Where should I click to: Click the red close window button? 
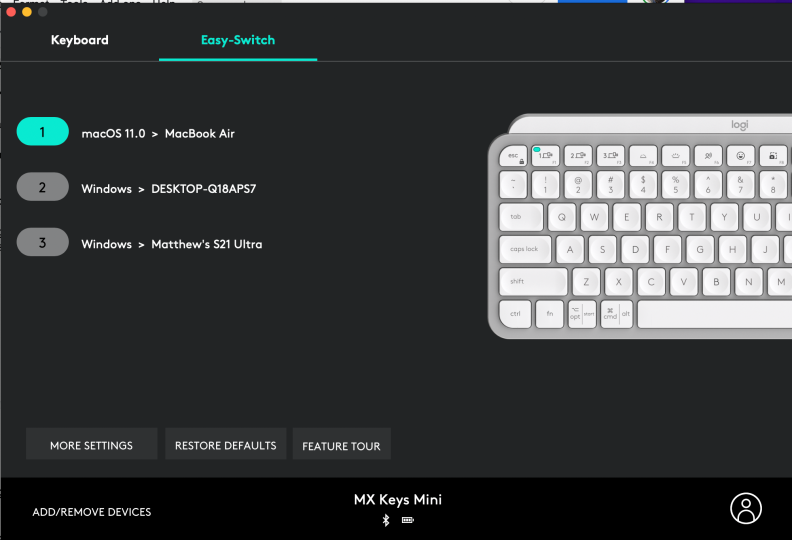click(x=11, y=11)
